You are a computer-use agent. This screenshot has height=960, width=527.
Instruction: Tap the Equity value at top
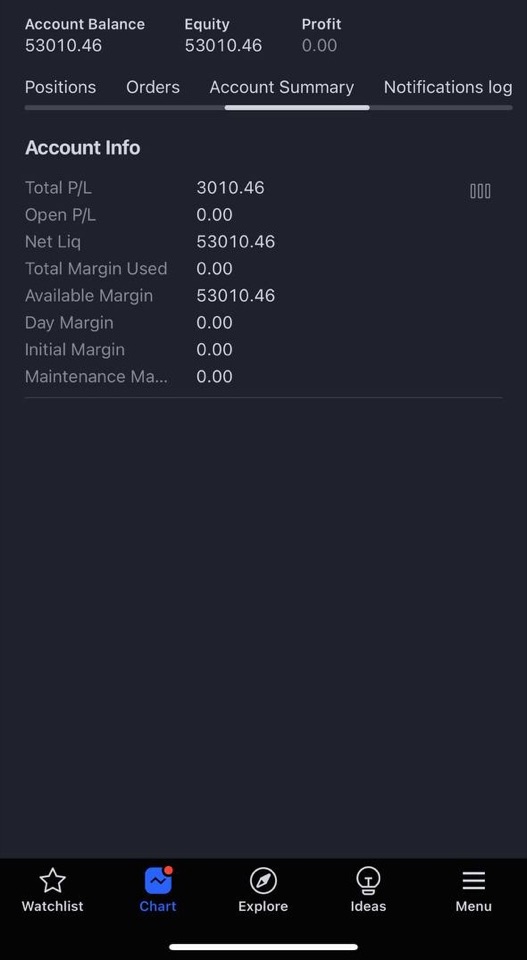tap(223, 45)
